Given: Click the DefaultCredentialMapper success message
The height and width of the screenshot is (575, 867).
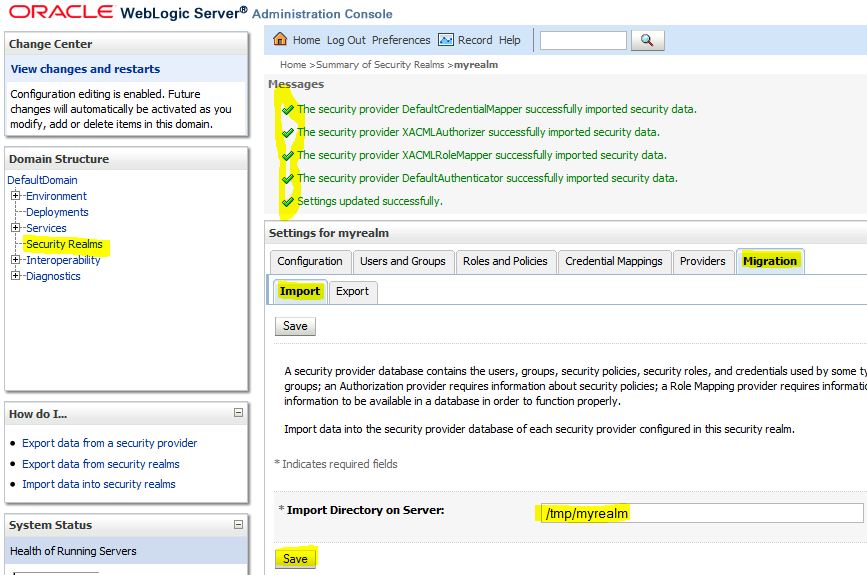Looking at the screenshot, I should (x=497, y=109).
